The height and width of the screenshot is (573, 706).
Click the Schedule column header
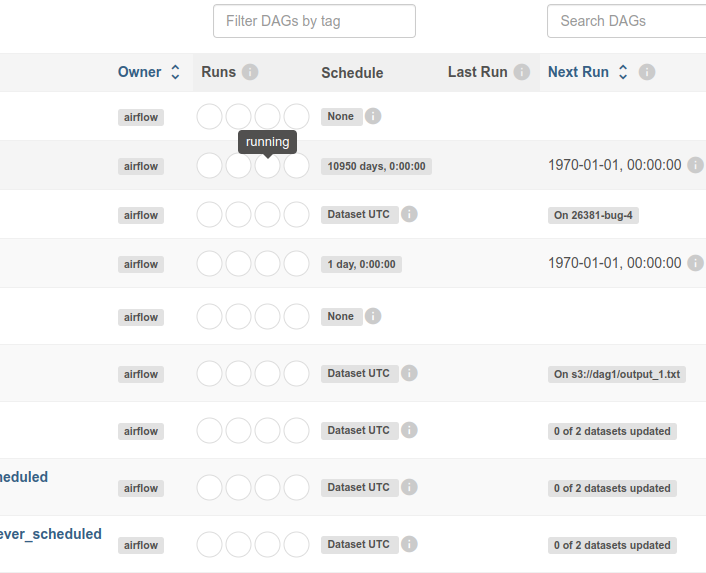pos(352,73)
